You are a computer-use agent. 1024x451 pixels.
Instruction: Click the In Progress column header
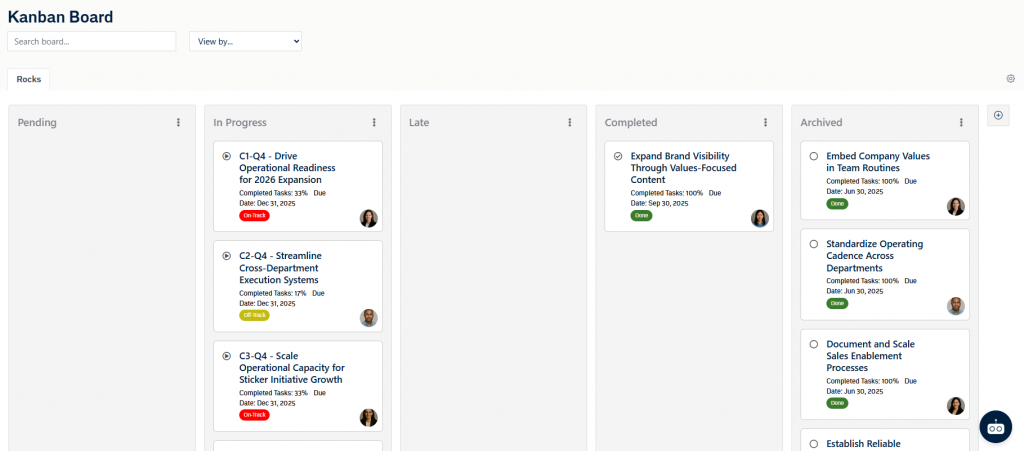(x=240, y=123)
